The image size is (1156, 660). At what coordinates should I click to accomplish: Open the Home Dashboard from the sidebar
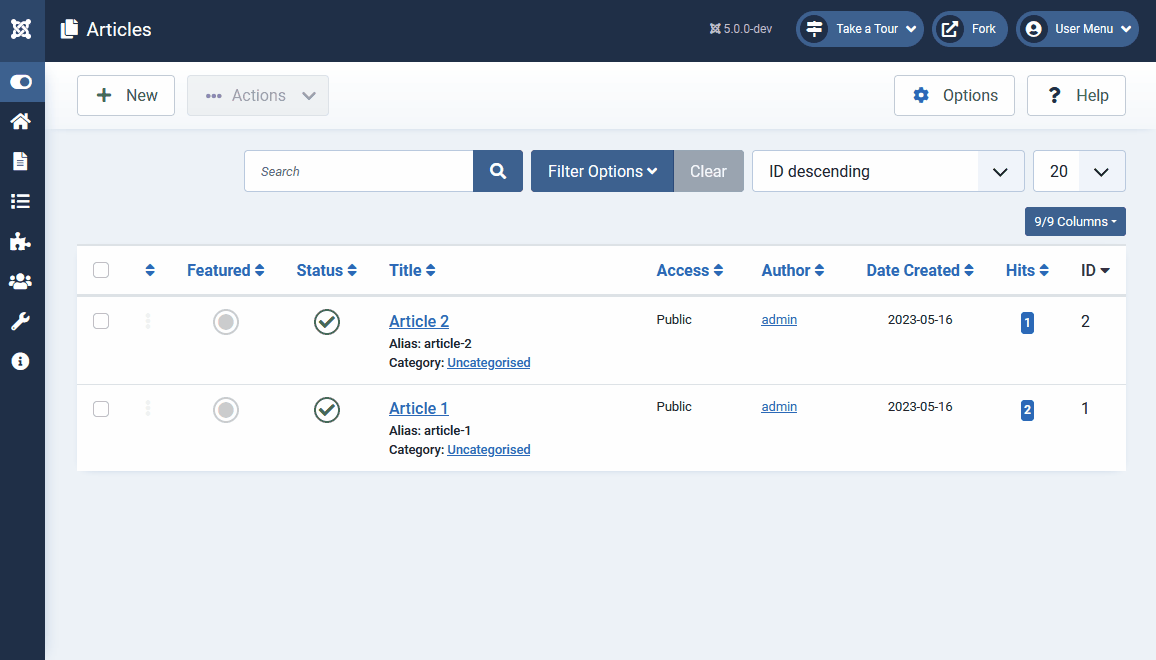click(x=22, y=121)
